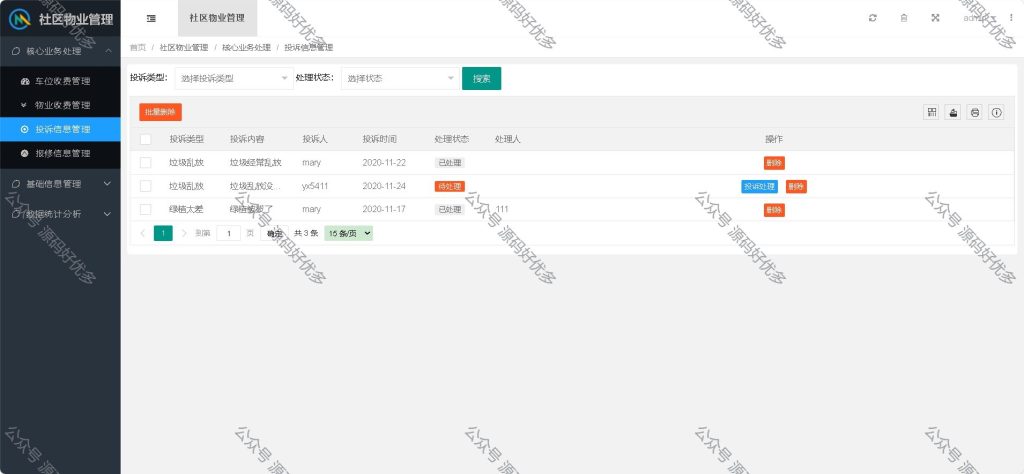Collapse the 核心业务处理 menu group

(60, 51)
